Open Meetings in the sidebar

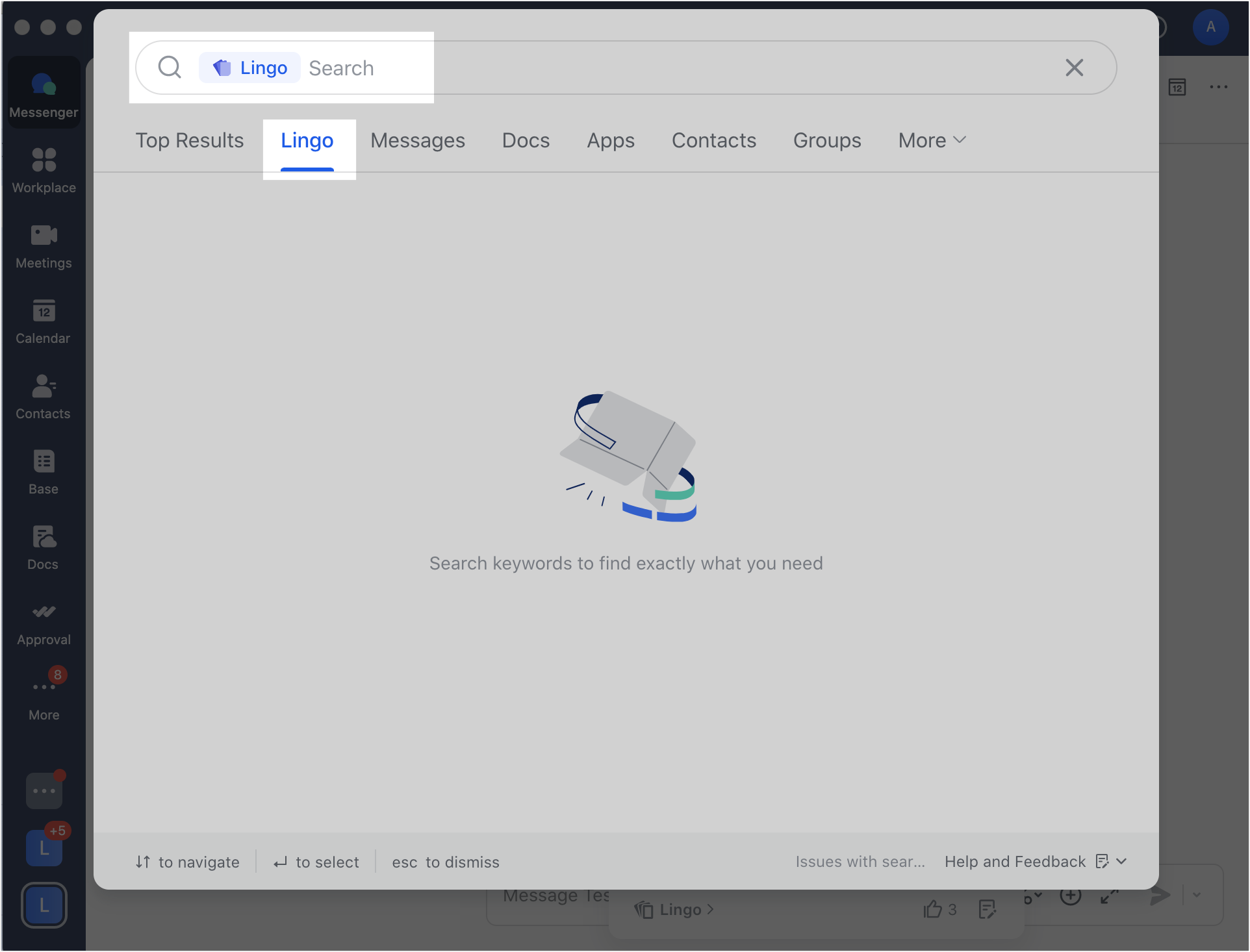[43, 245]
